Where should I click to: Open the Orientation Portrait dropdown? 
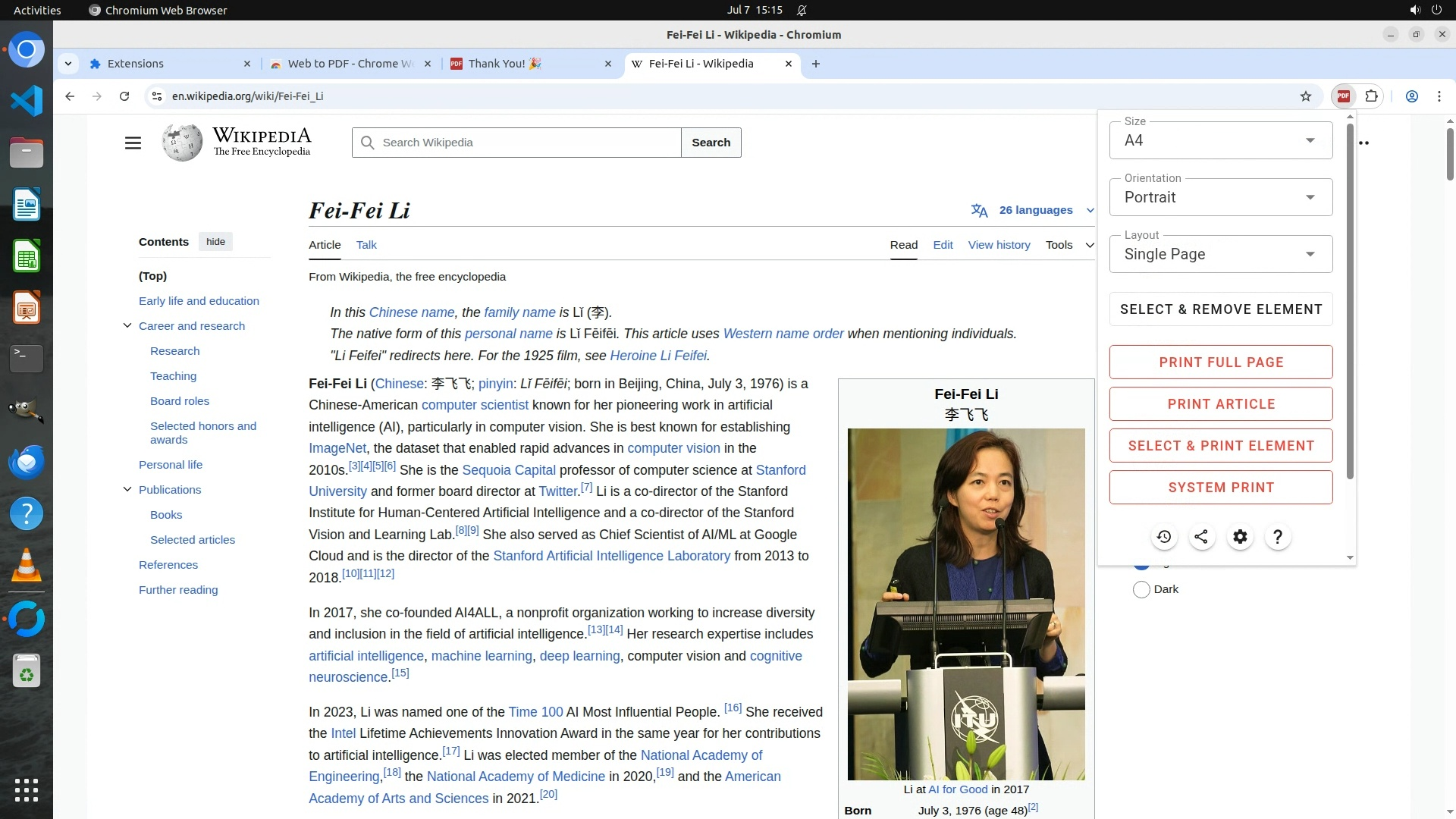tap(1220, 198)
